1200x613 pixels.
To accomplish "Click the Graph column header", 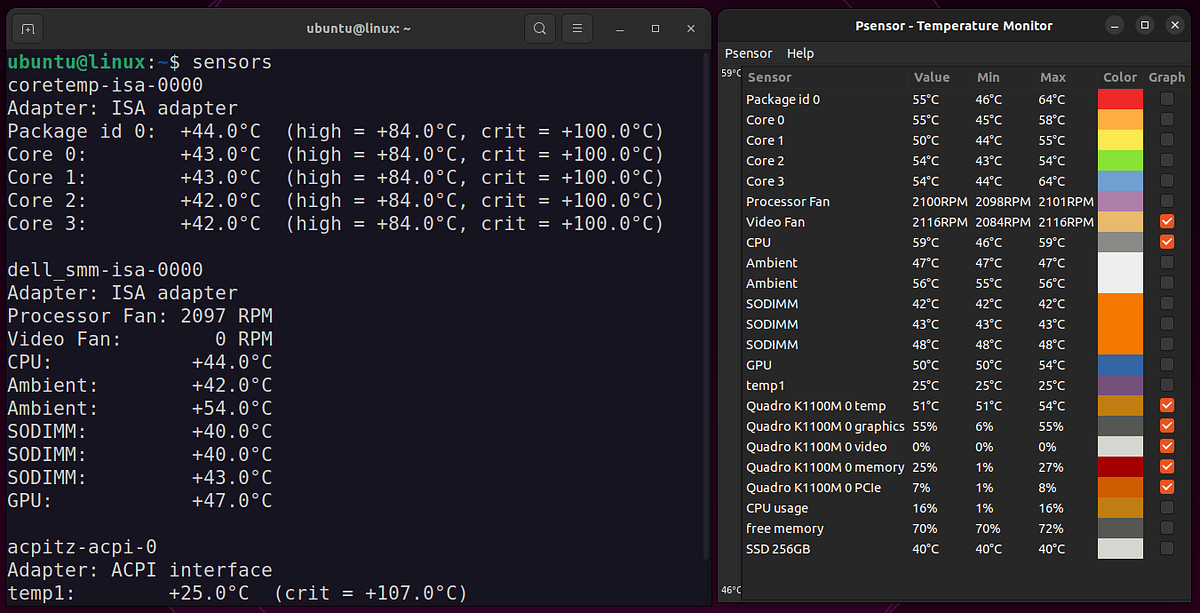I will coord(1166,77).
